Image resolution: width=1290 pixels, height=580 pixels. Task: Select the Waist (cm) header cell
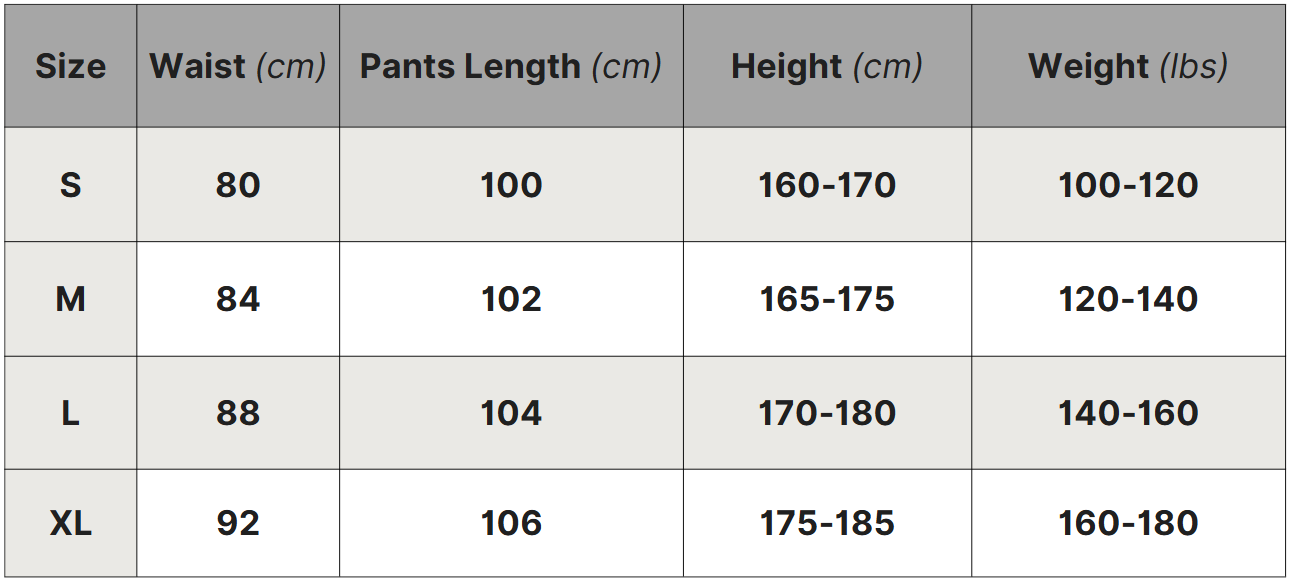(238, 66)
